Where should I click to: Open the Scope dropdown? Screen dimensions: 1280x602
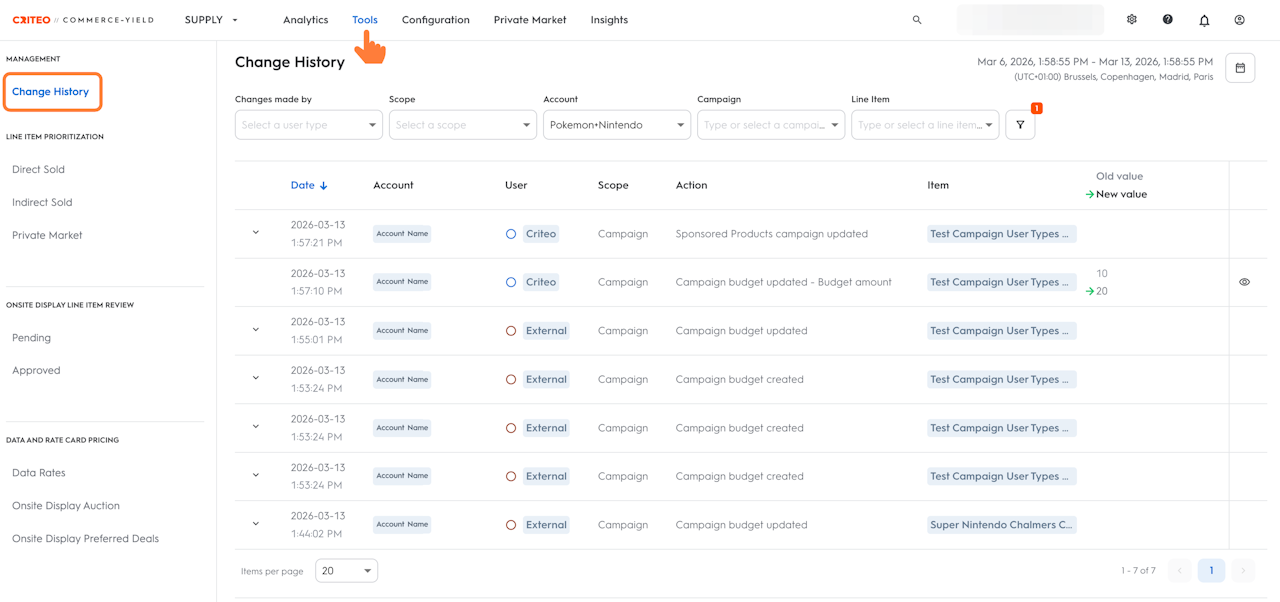pyautogui.click(x=462, y=125)
